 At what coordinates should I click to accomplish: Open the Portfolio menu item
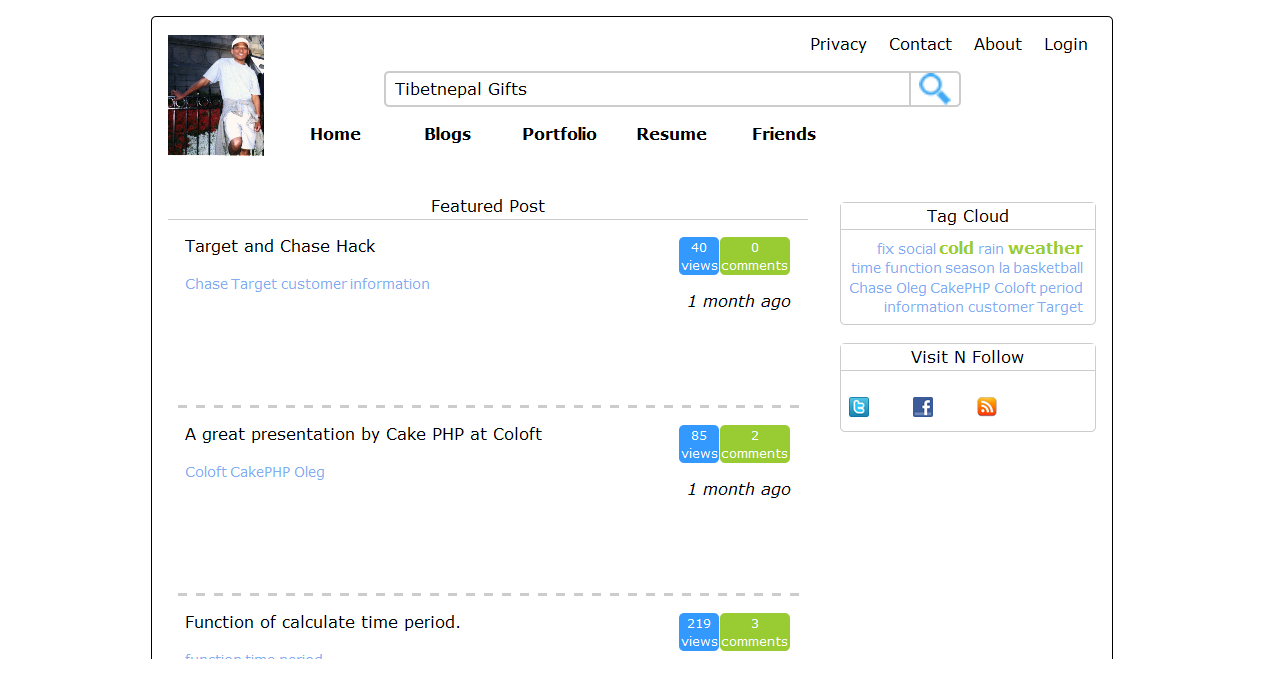[559, 134]
